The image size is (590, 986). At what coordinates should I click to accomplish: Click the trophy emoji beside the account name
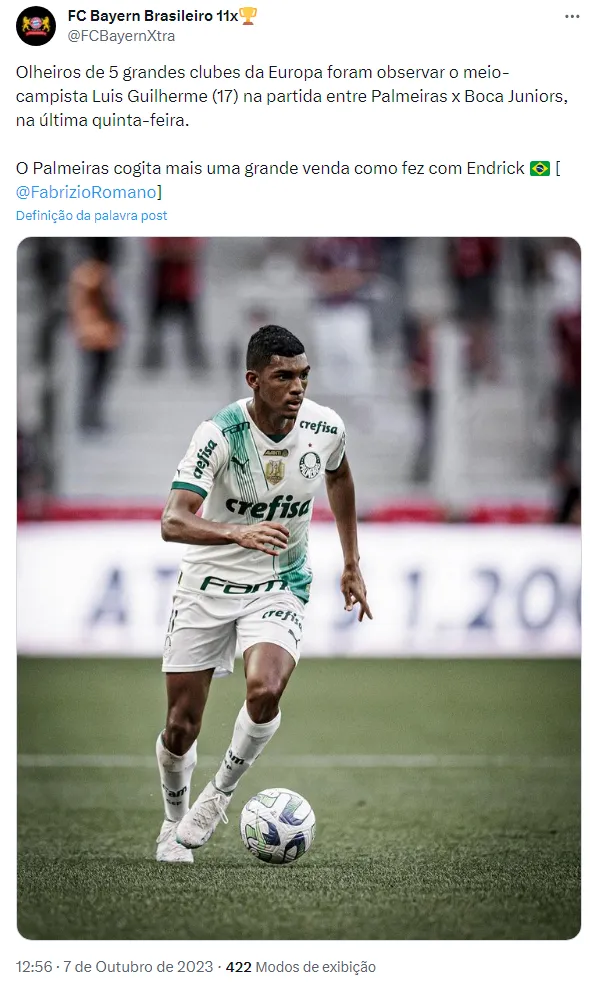248,16
